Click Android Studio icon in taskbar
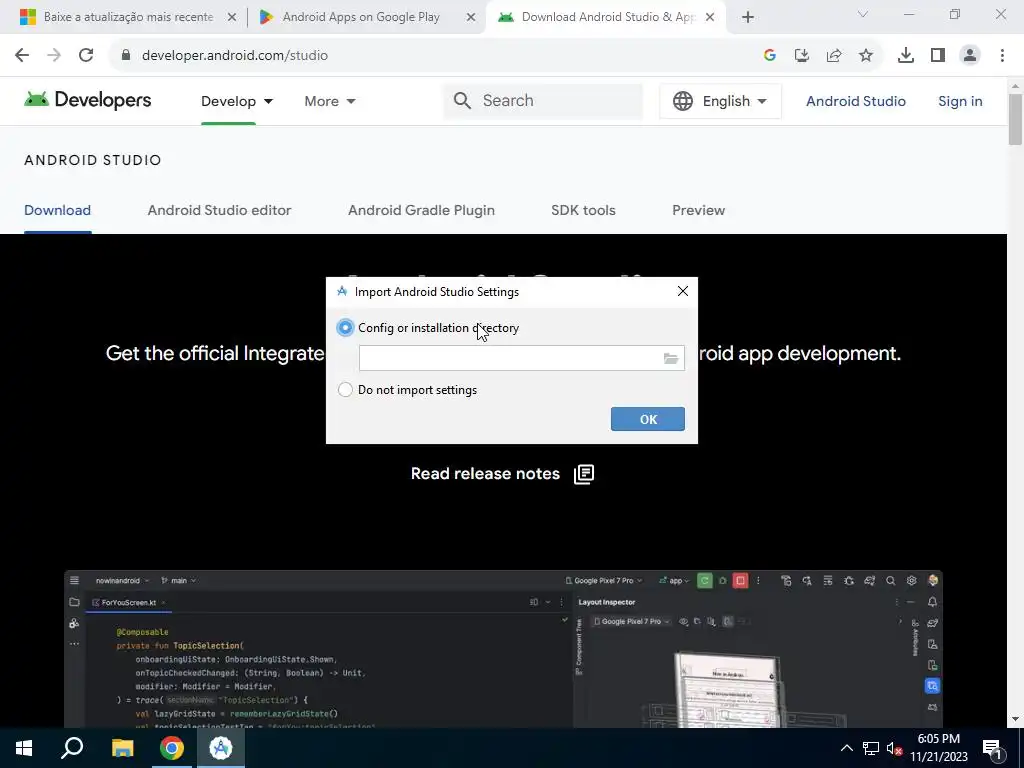 pyautogui.click(x=221, y=748)
